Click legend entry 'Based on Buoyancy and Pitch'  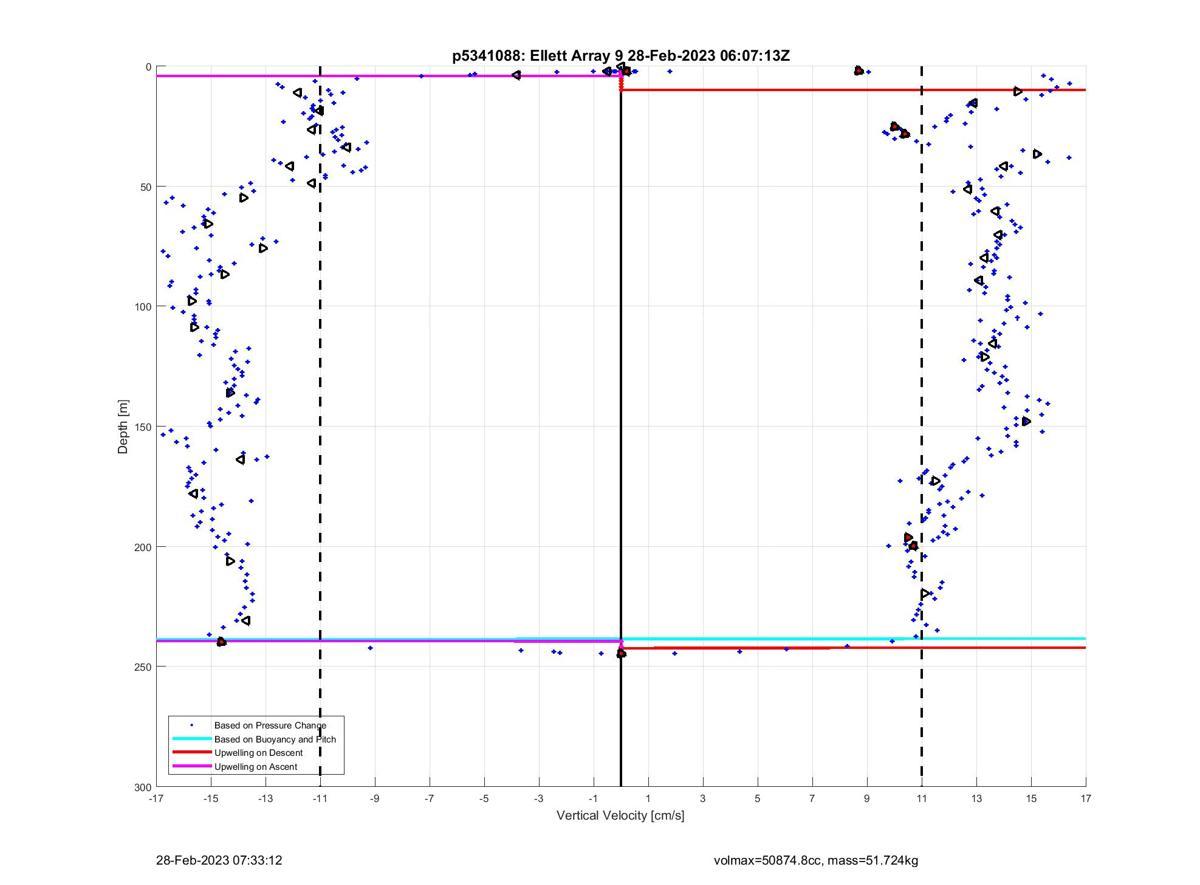[275, 739]
